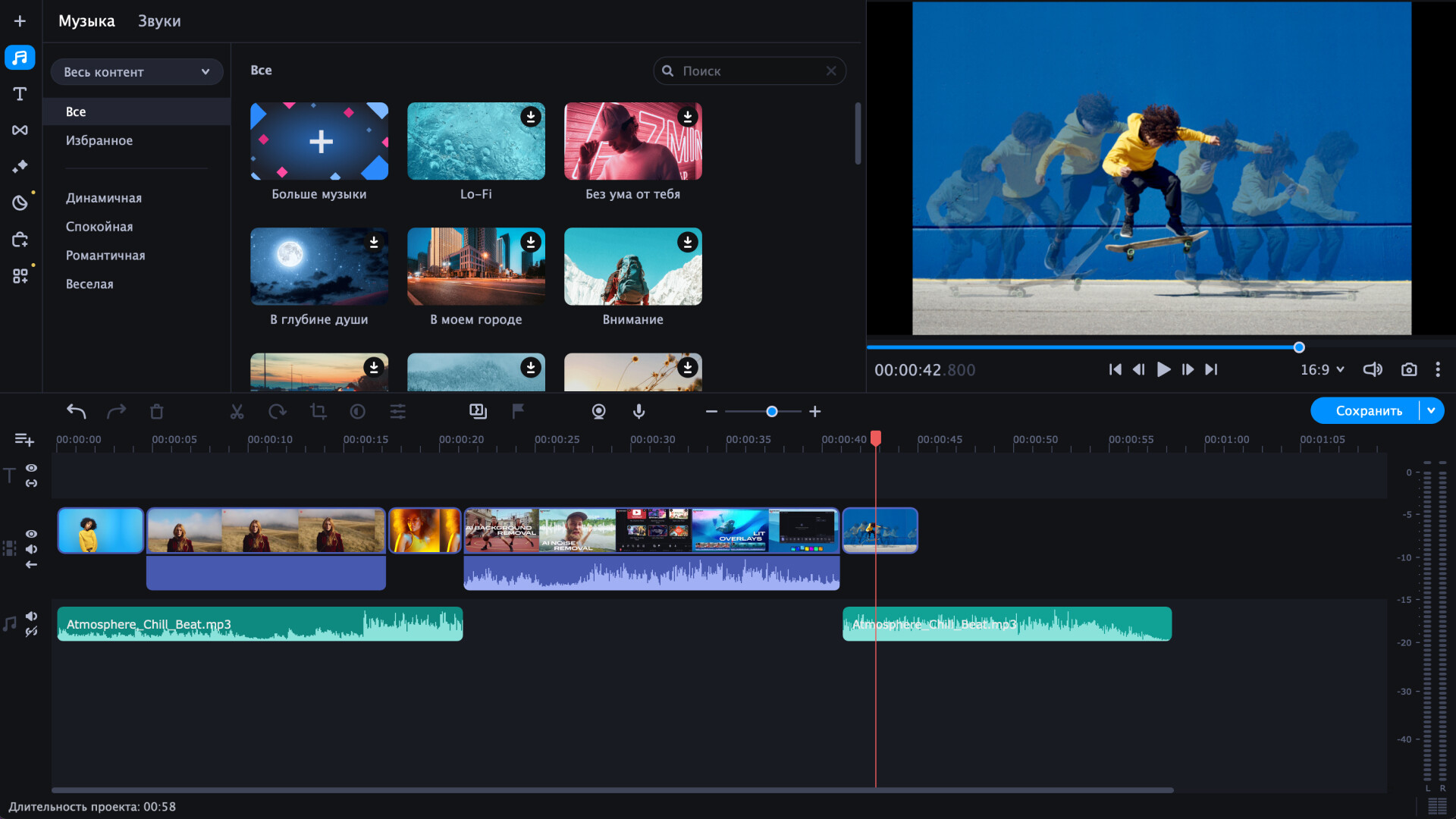The height and width of the screenshot is (819, 1456).
Task: Click the Rotate tool in the toolbar
Action: pos(278,411)
